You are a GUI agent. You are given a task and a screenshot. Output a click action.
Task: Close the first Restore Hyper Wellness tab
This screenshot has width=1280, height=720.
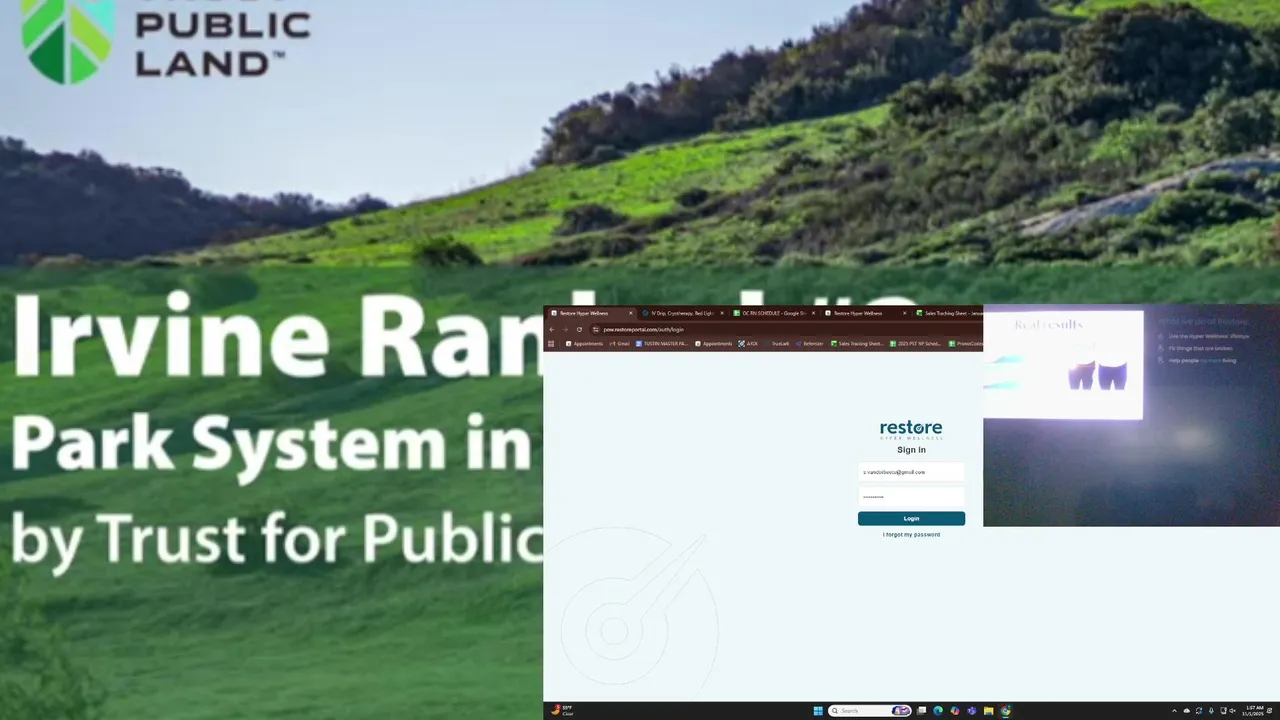pyautogui.click(x=631, y=313)
